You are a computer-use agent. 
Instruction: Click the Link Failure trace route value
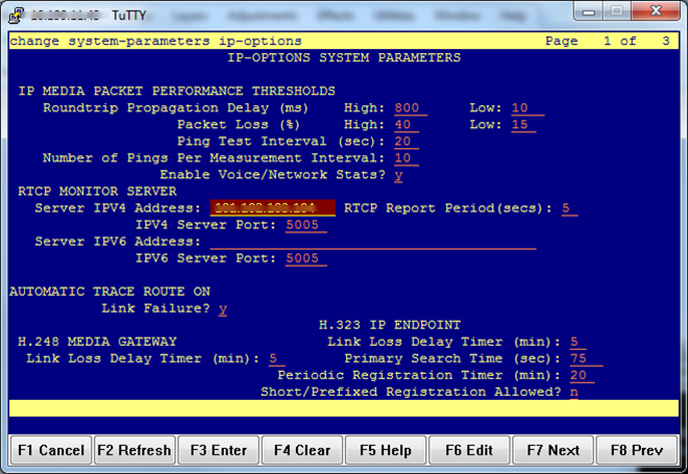pos(223,308)
